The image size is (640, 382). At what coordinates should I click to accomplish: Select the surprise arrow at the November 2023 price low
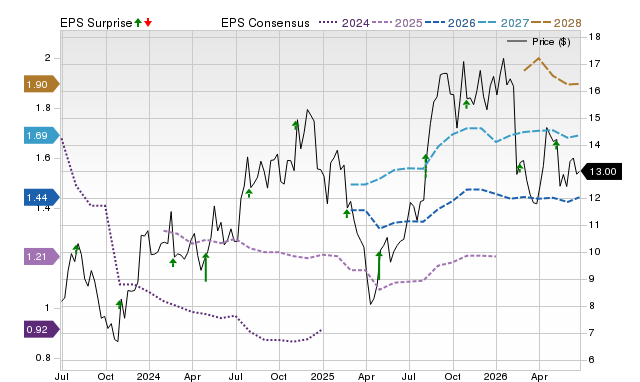(119, 304)
